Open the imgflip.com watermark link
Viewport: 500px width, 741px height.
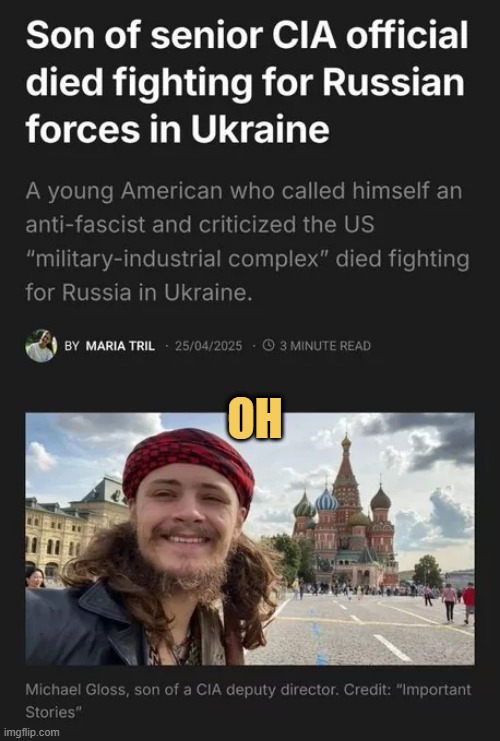[32, 732]
